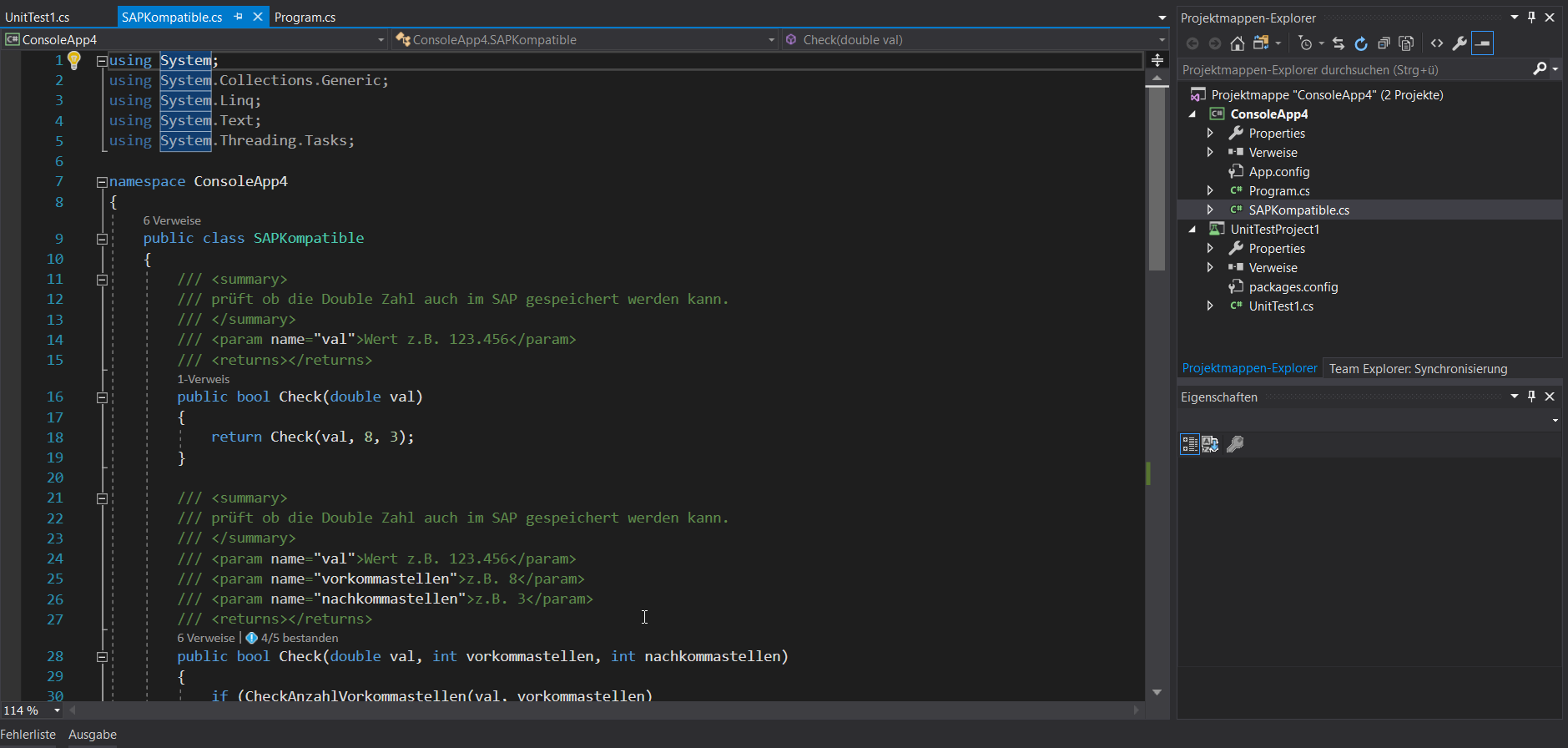Viewport: 1568px width, 748px height.
Task: Collapse the using directives block
Action: pos(102,61)
